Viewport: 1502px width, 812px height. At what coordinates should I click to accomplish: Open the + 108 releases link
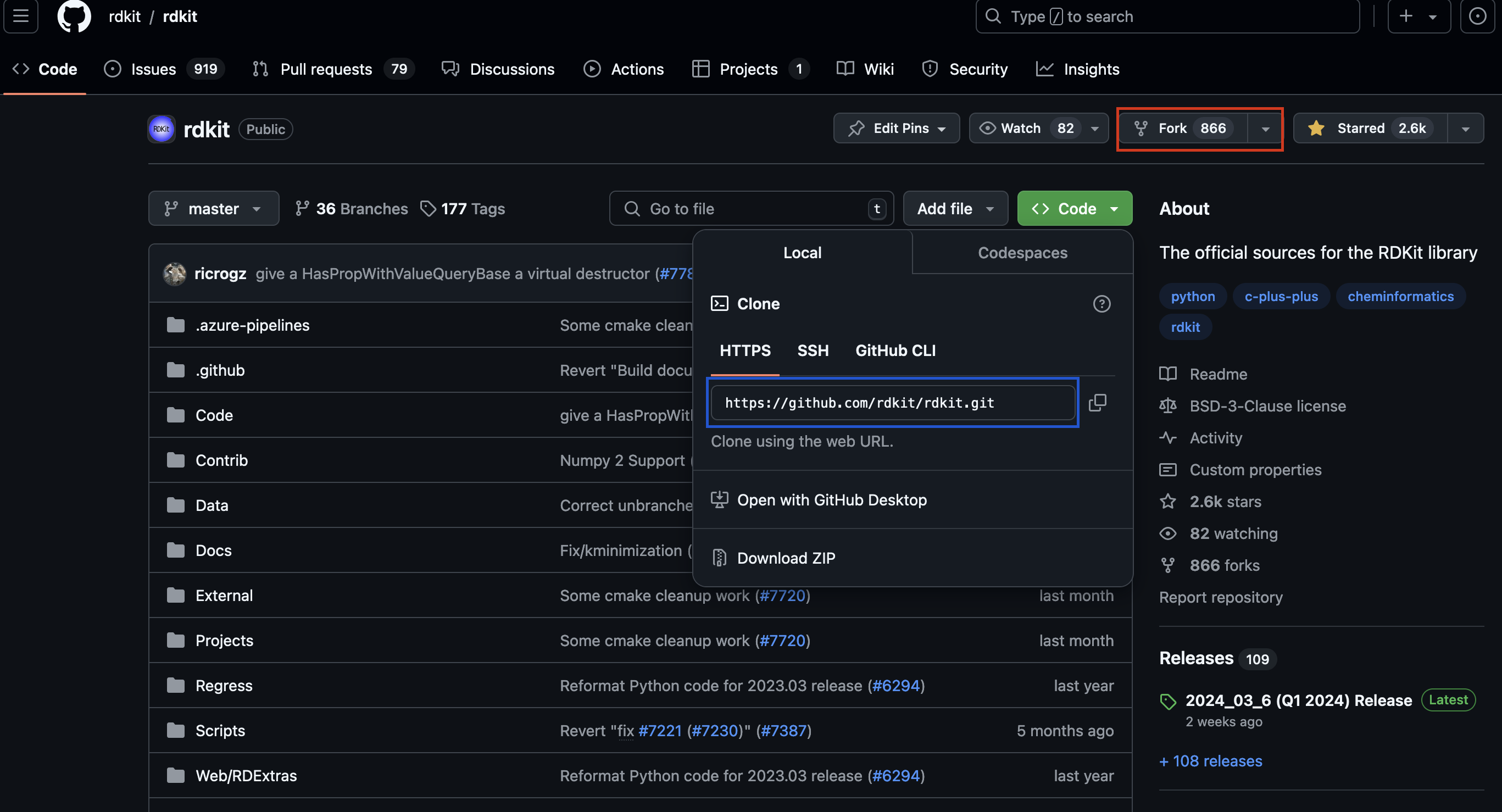click(x=1210, y=761)
